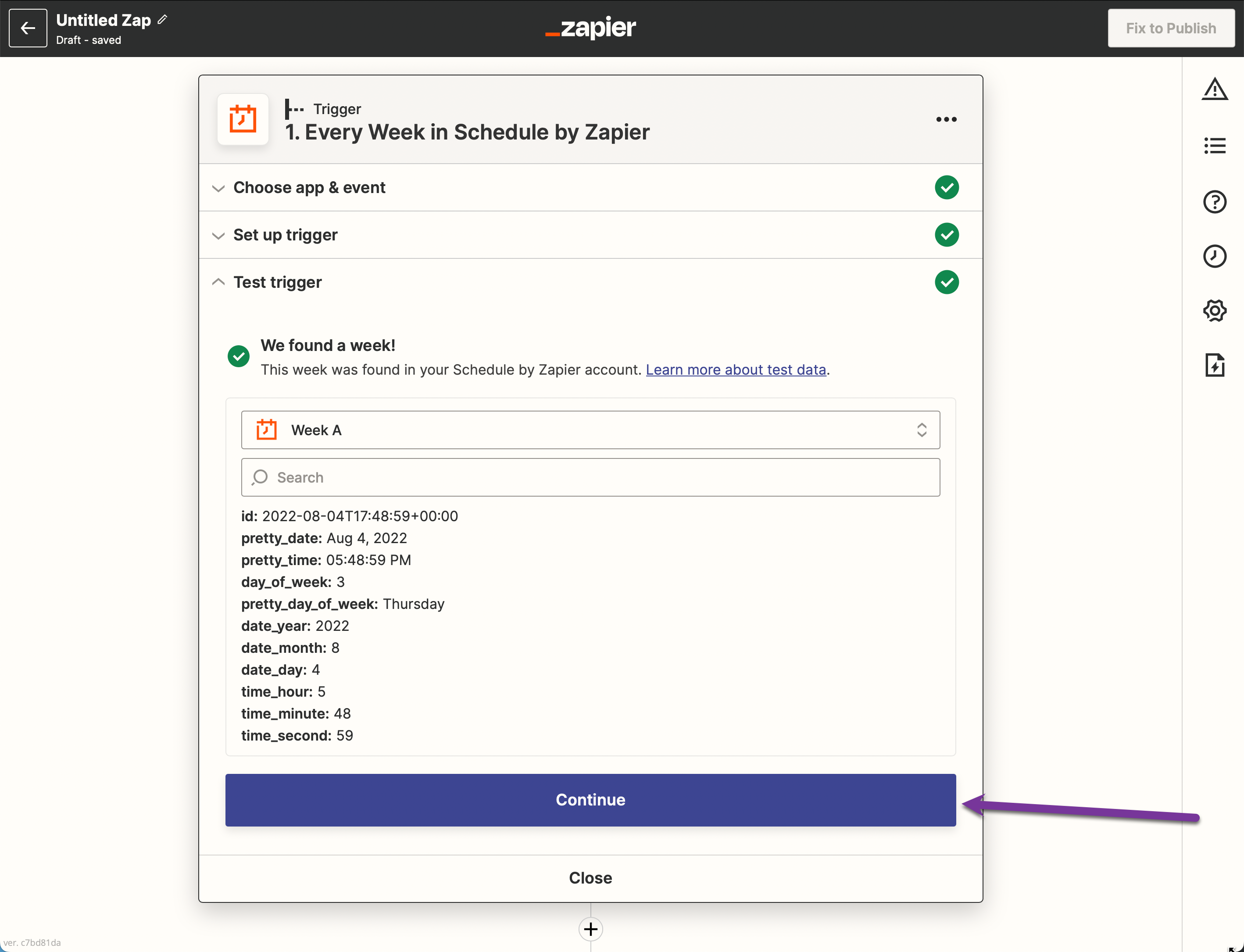Open Zap history clock icon
This screenshot has width=1244, height=952.
1215,256
